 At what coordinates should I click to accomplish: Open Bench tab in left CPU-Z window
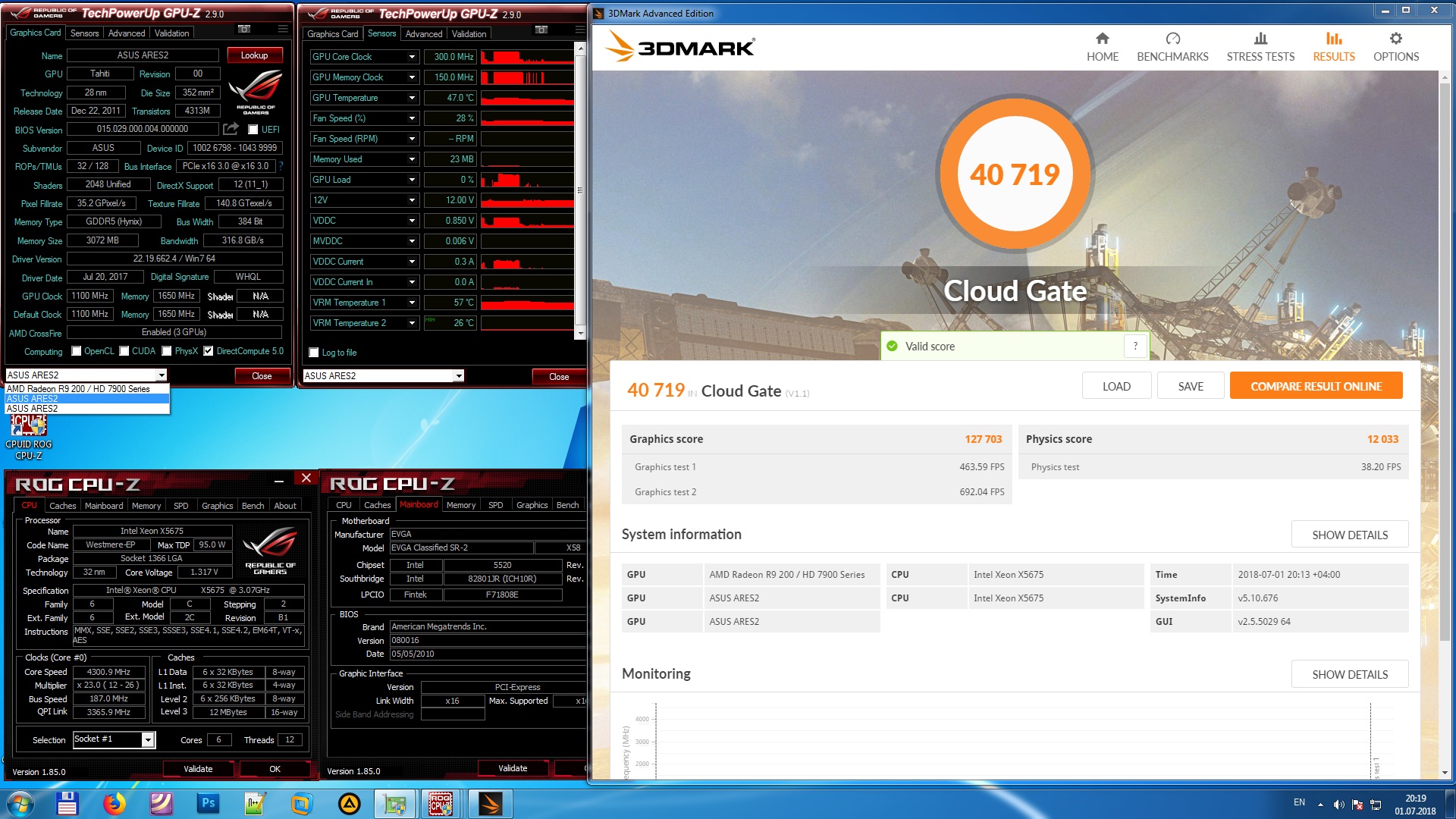253,505
